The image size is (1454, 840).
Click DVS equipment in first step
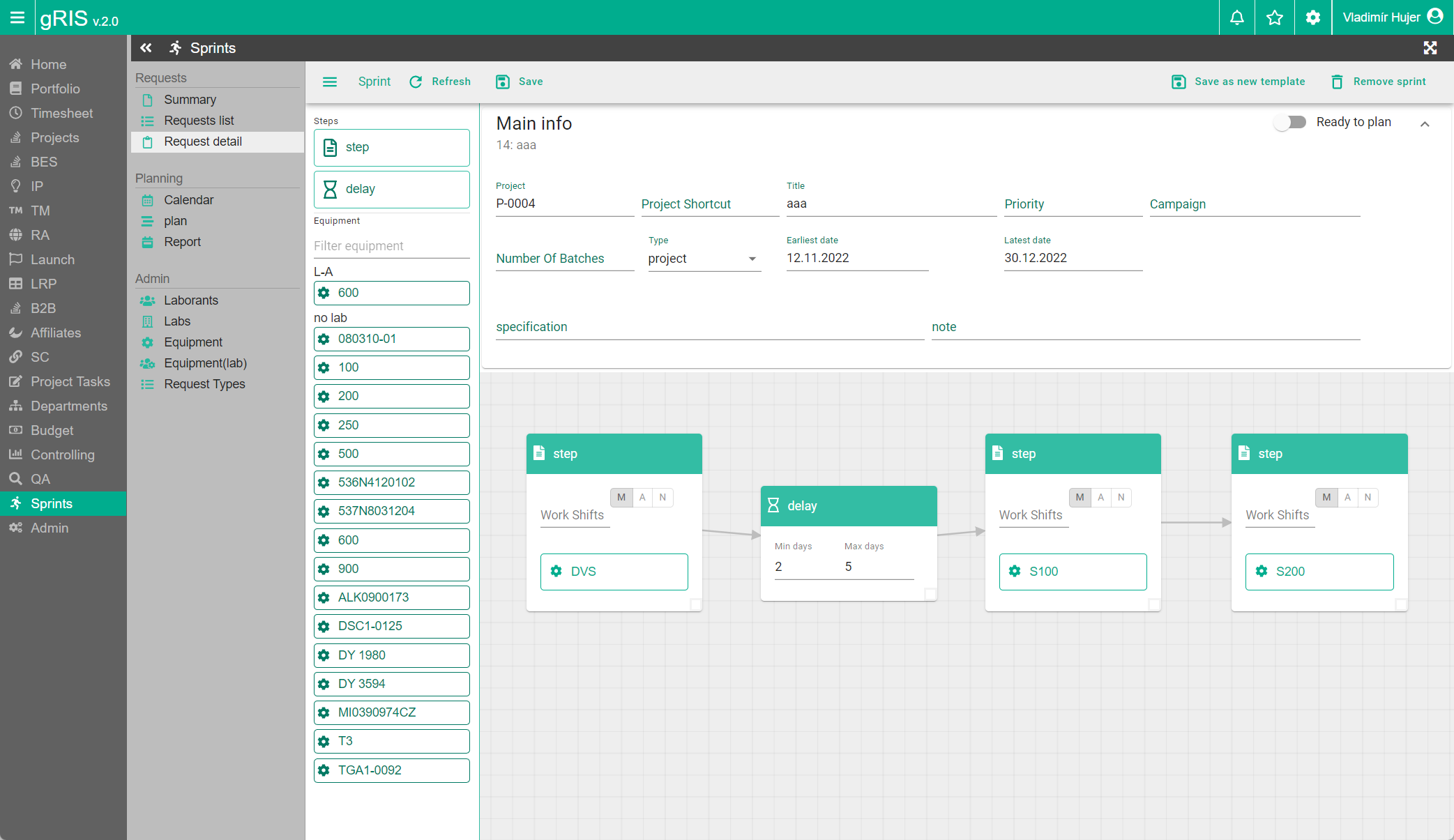(x=614, y=572)
